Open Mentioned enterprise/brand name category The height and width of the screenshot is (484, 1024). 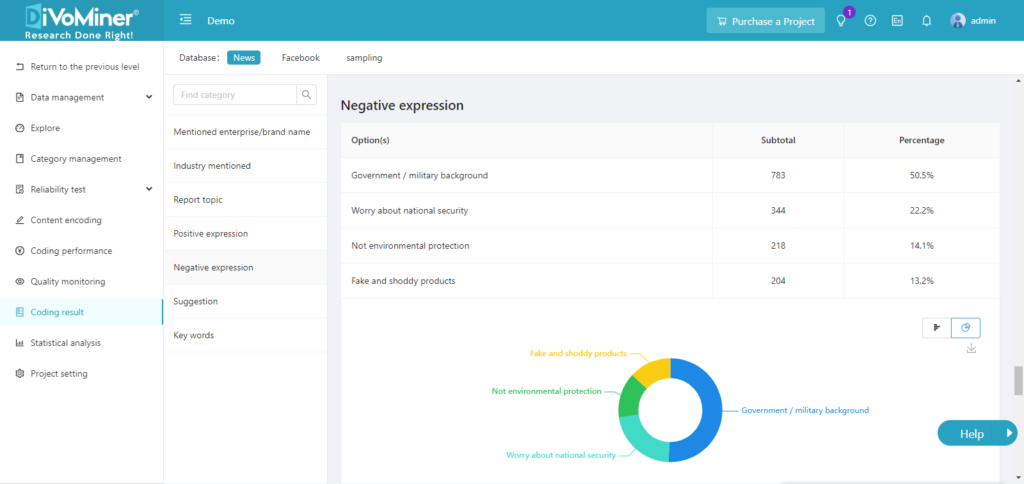[x=245, y=132]
